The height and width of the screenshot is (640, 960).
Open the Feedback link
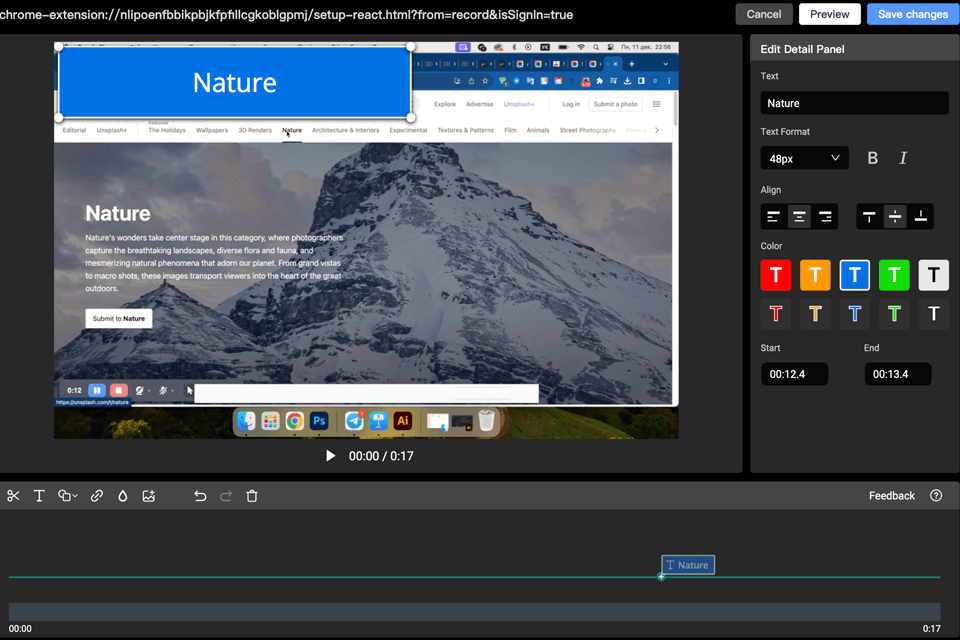pos(891,495)
